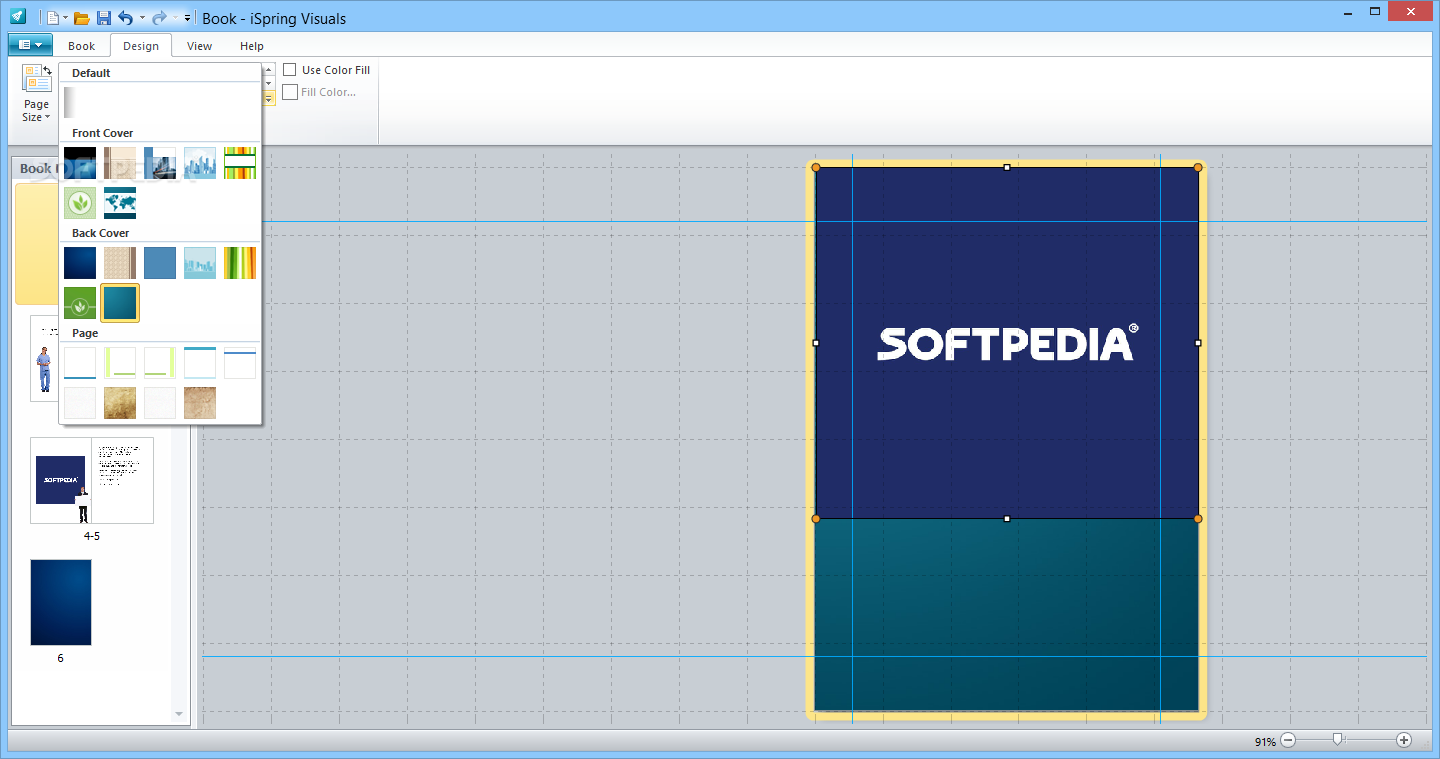Create a new document from the quick access toolbar
Viewport: 1440px width, 759px height.
(x=53, y=18)
